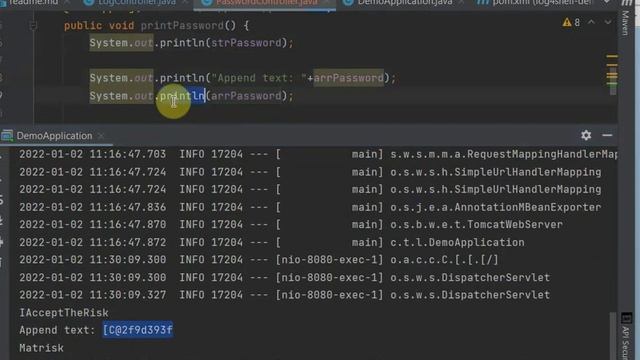Click strPassword in the first println
The image size is (640, 360).
coord(246,43)
